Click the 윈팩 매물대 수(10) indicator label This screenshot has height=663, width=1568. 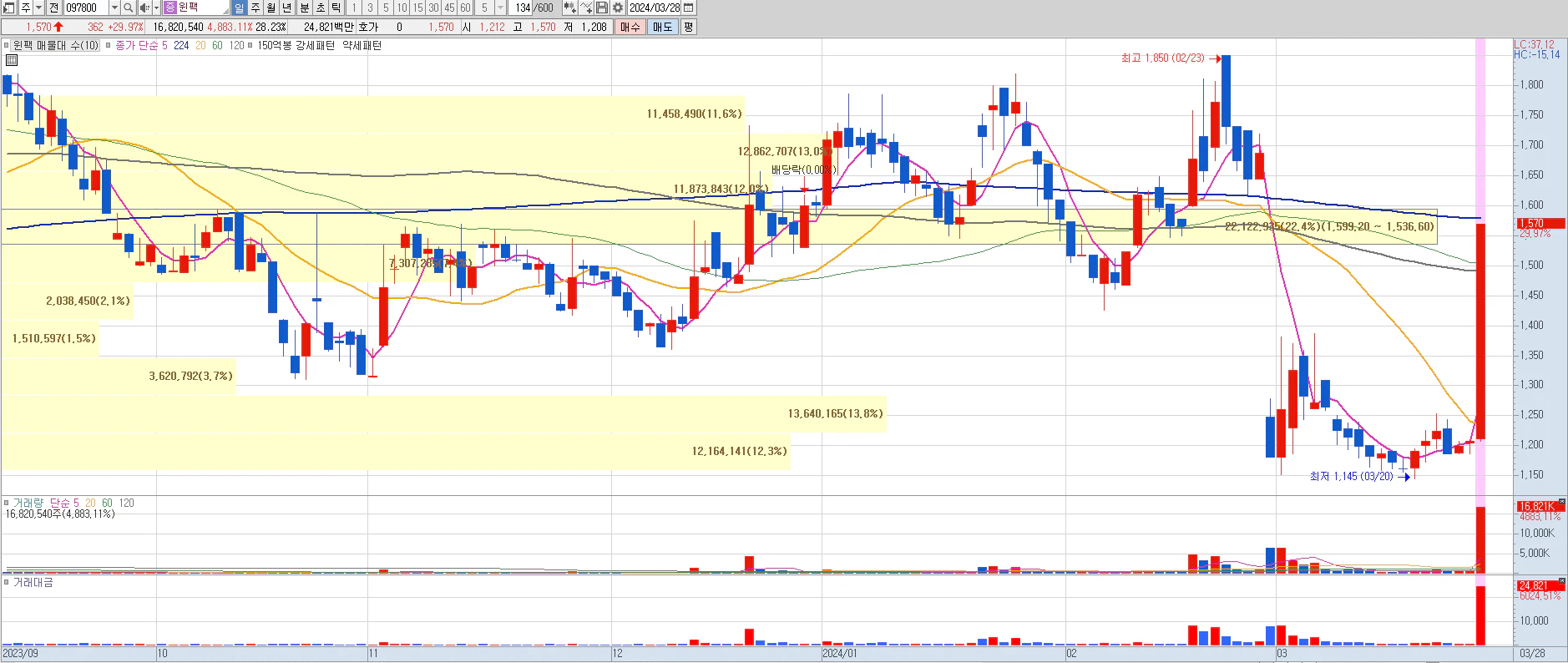pos(56,46)
